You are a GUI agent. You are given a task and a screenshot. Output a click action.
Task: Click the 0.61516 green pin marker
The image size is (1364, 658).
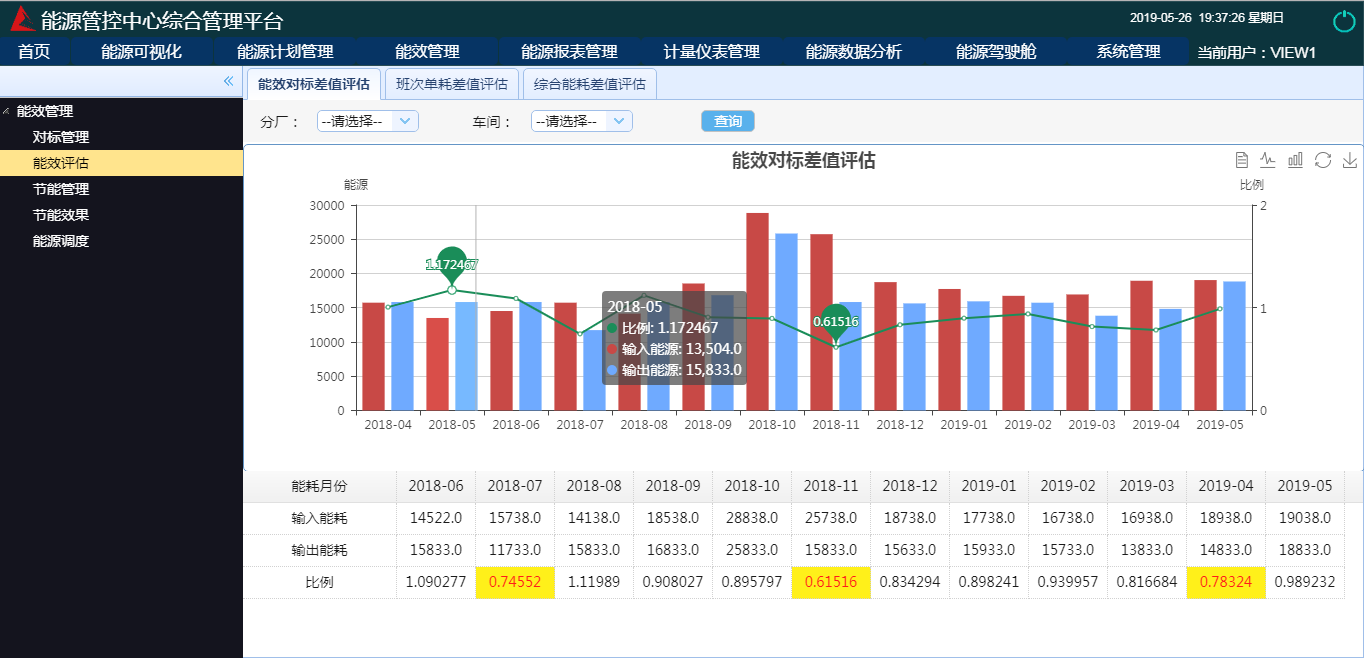point(835,321)
